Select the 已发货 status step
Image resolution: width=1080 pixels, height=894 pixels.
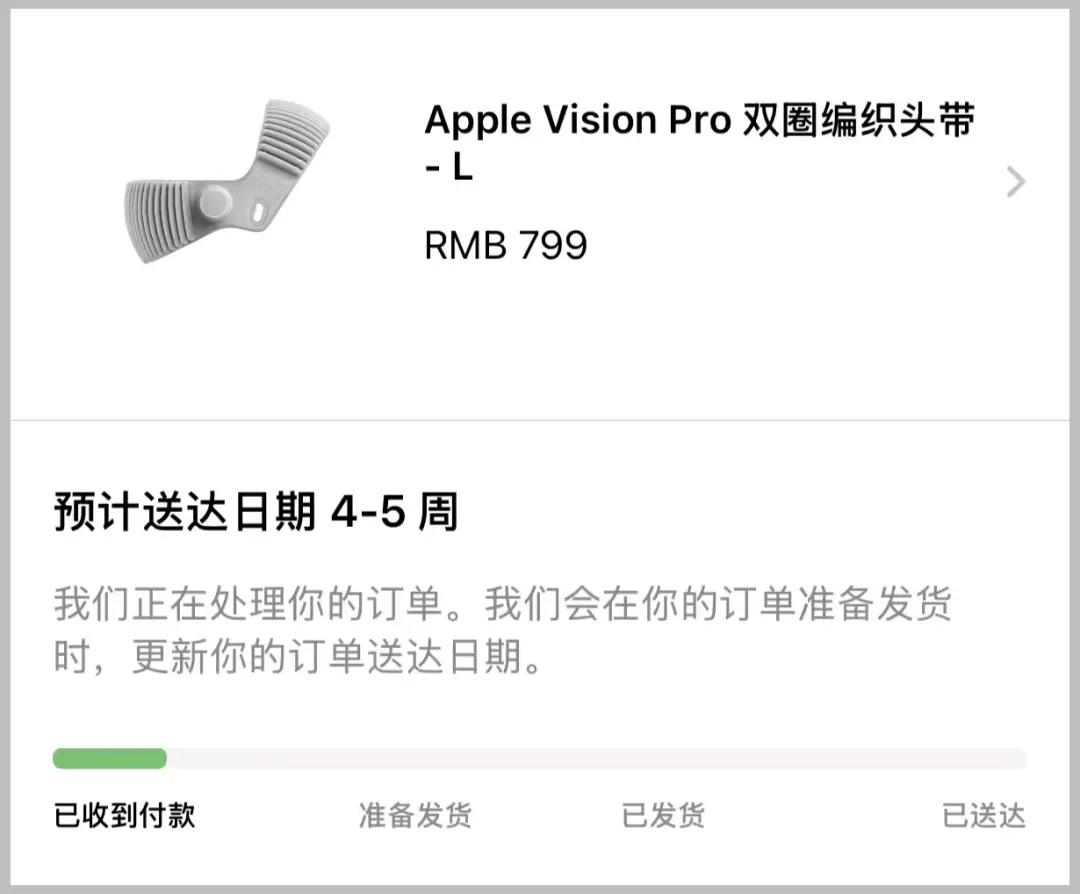[663, 815]
